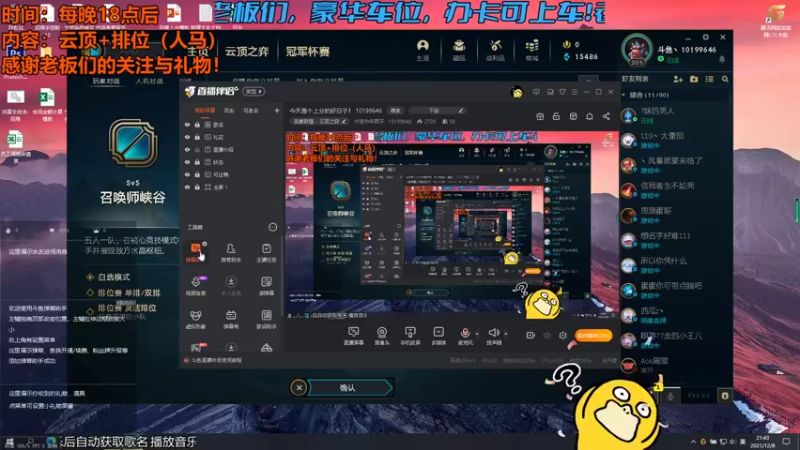The image size is (800, 450).
Task: Toggle visibility of the 直播介绍 layer
Action: pos(187,149)
